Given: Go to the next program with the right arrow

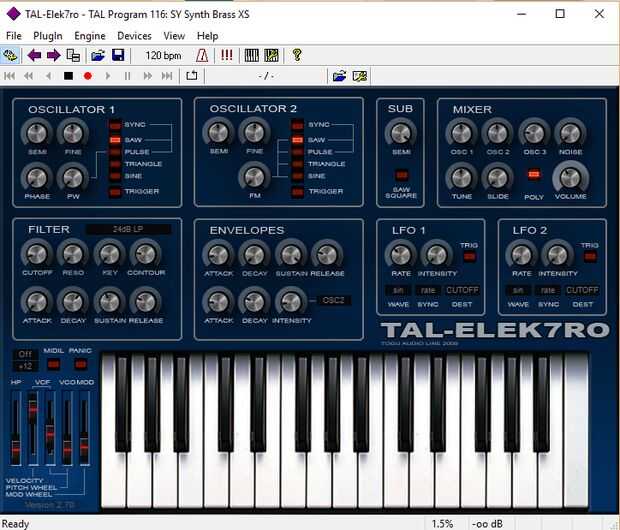Looking at the screenshot, I should pos(53,55).
